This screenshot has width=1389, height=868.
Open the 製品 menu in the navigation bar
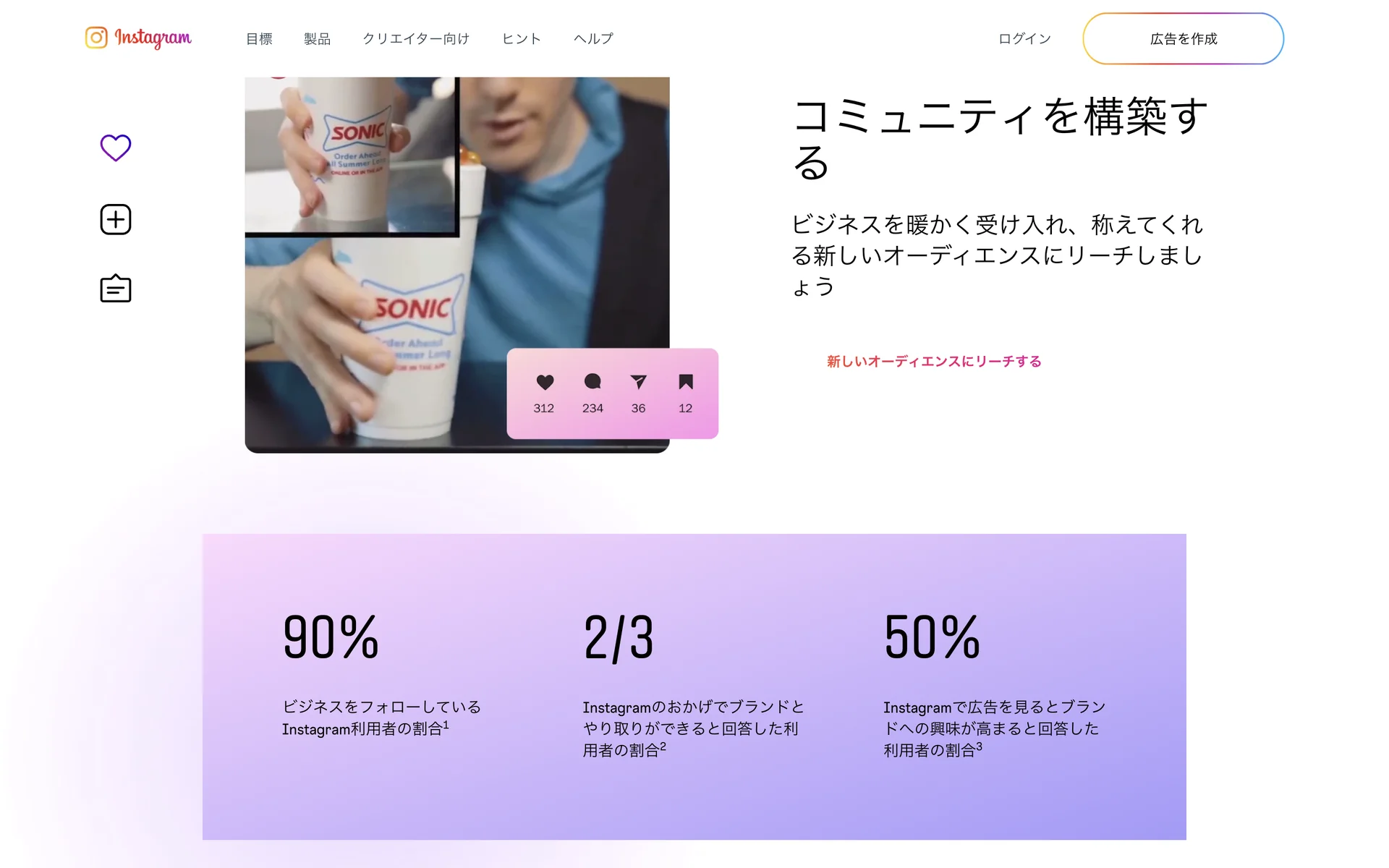317,38
